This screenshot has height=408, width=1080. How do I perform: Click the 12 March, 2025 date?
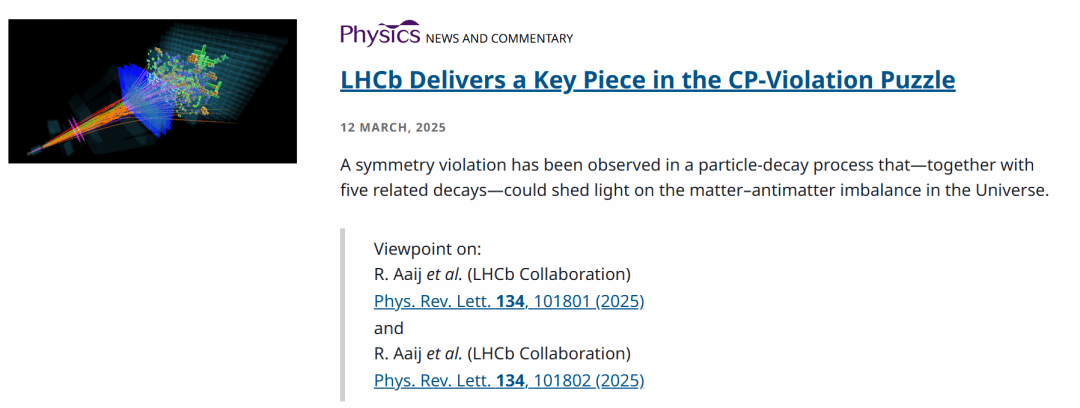(x=393, y=128)
